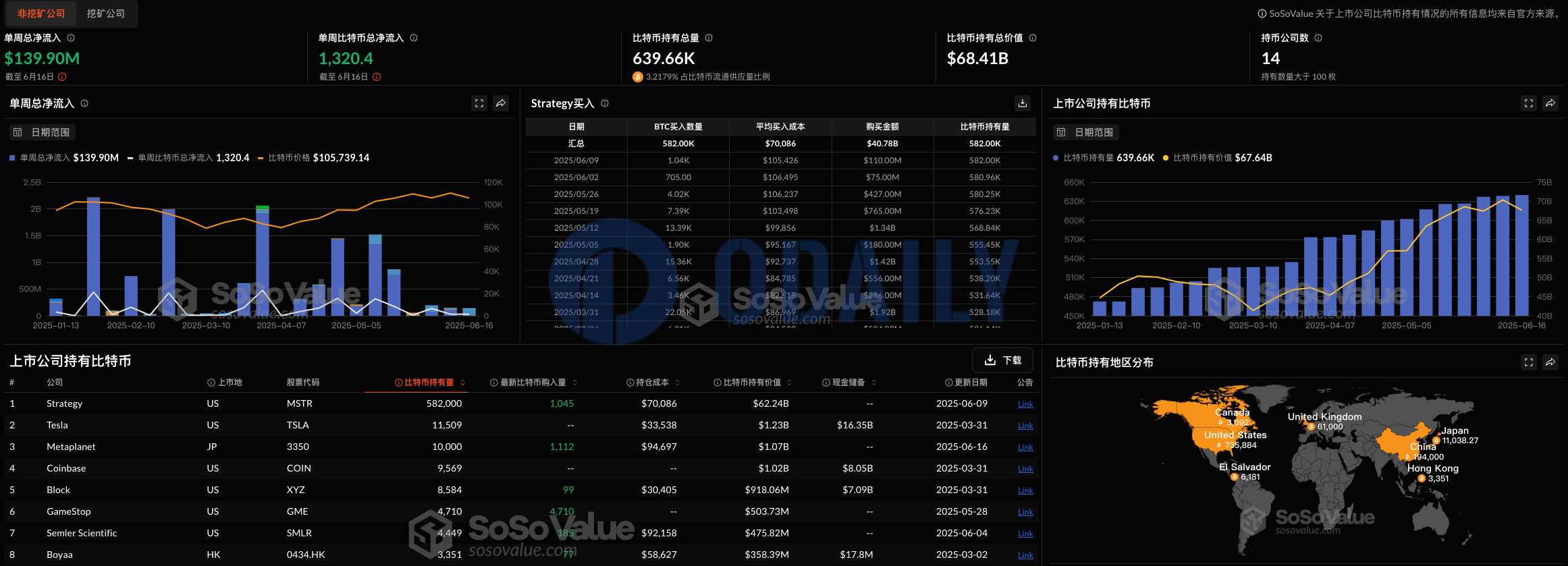Screen dimensions: 1568x566
Task: Toggle 单周比特币总净流入 legend series
Action: click(x=188, y=158)
